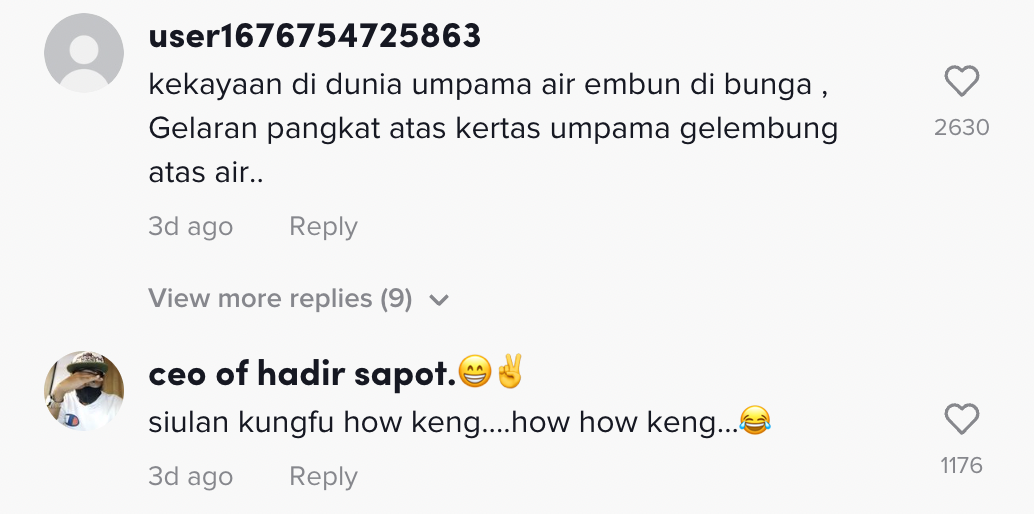Viewport: 1034px width, 514px height.
Task: Expand "View more replies (9)"
Action: (x=280, y=298)
